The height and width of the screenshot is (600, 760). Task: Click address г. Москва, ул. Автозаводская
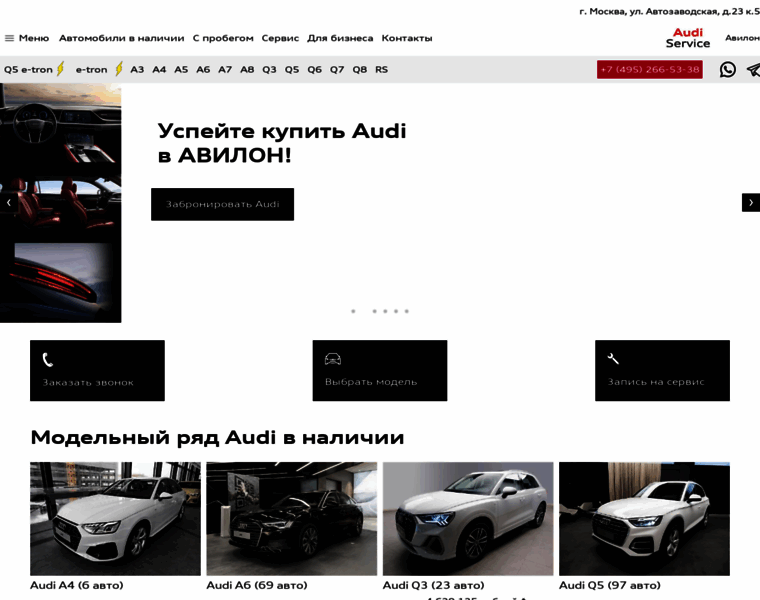669,11
